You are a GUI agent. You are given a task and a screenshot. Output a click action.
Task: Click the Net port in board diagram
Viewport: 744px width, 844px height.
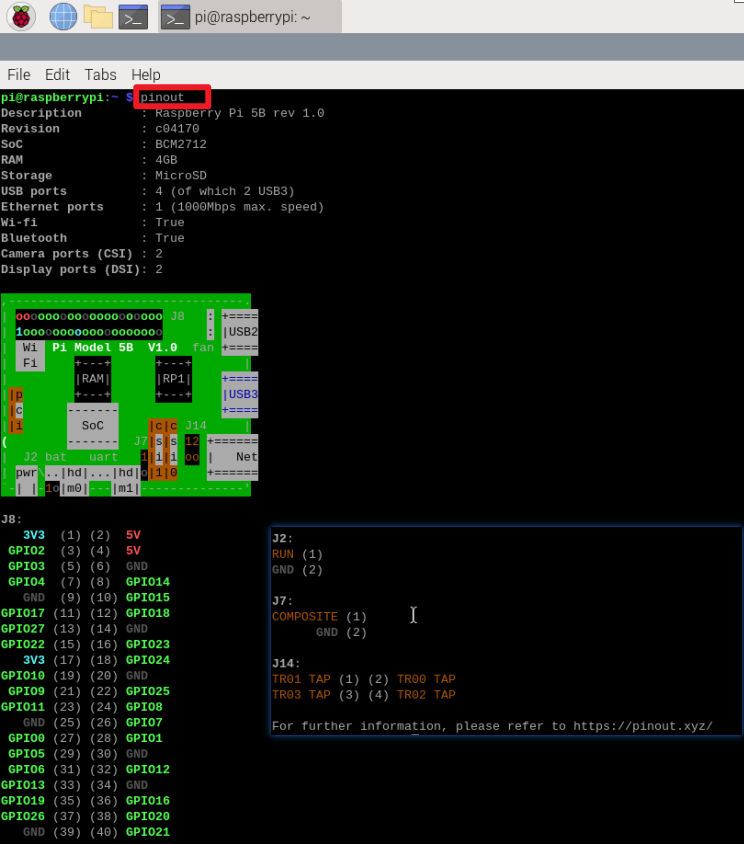[x=233, y=457]
